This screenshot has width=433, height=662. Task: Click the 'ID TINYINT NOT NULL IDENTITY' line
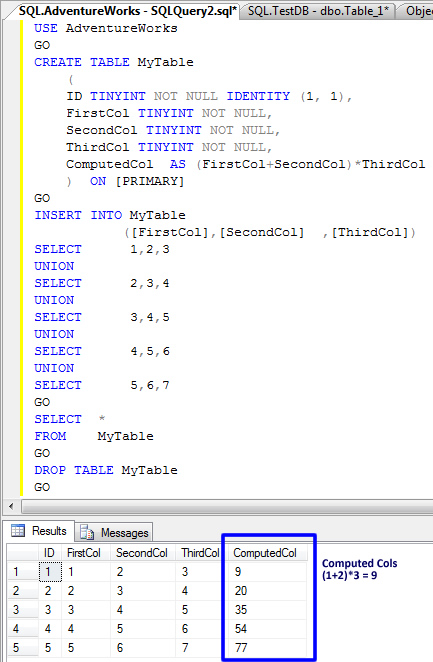tap(209, 96)
